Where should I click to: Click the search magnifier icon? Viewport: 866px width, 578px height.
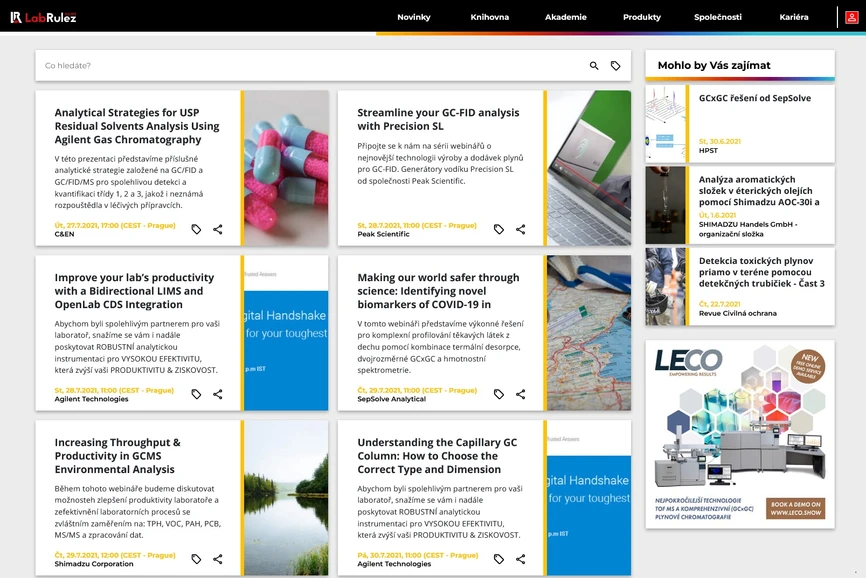click(x=593, y=64)
